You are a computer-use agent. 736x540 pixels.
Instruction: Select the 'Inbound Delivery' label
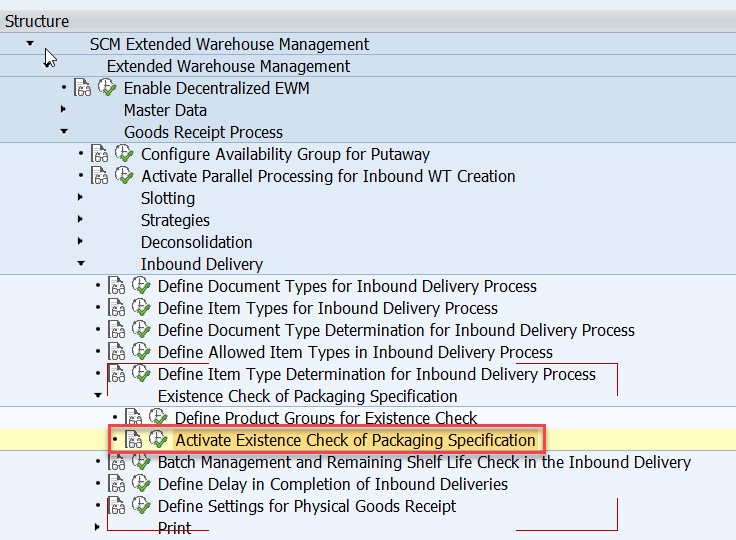point(202,264)
